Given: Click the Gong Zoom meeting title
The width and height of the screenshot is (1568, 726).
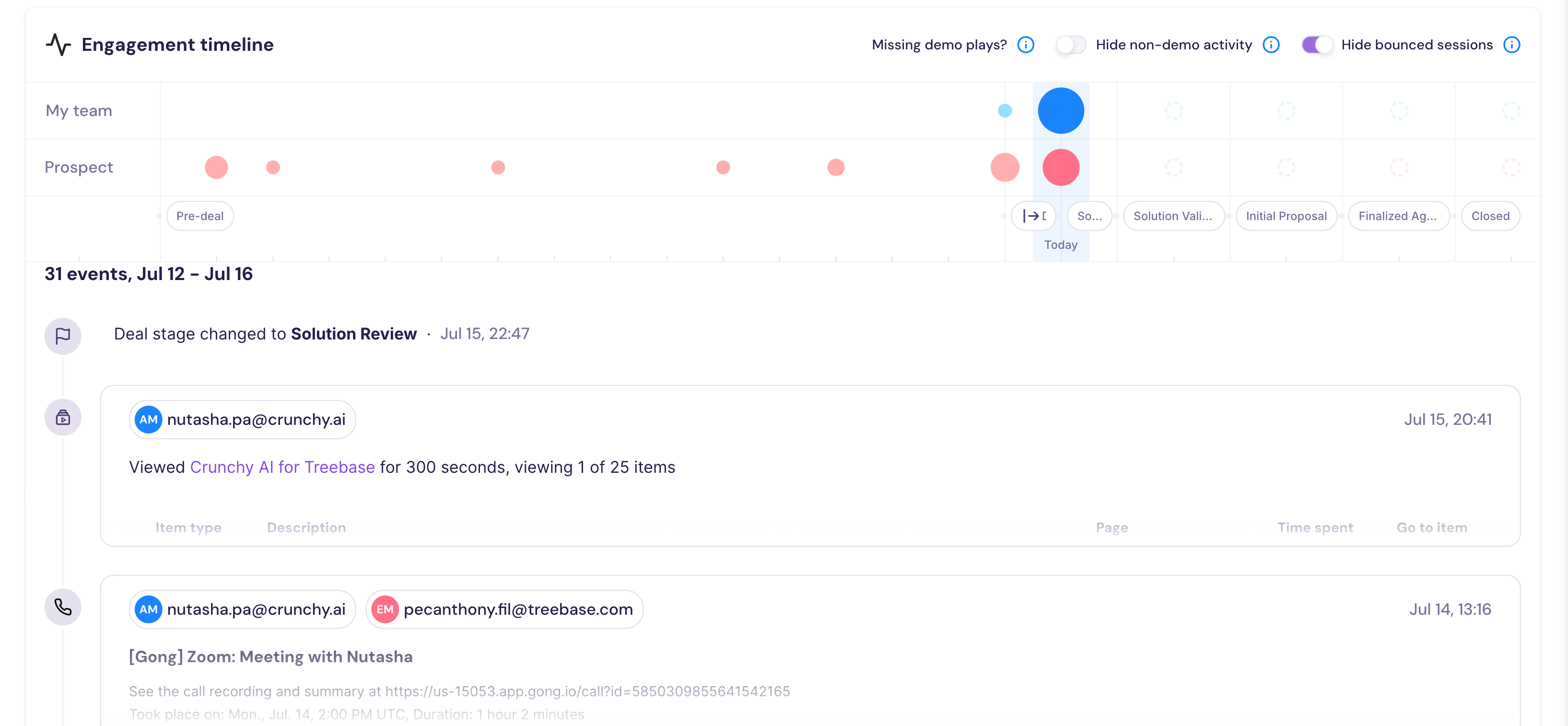Looking at the screenshot, I should point(271,657).
